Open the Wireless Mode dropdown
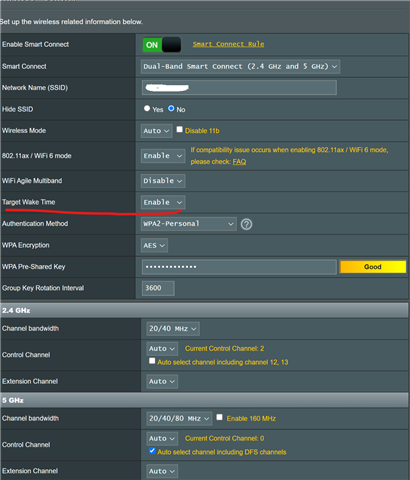The height and width of the screenshot is (480, 410). 156,131
